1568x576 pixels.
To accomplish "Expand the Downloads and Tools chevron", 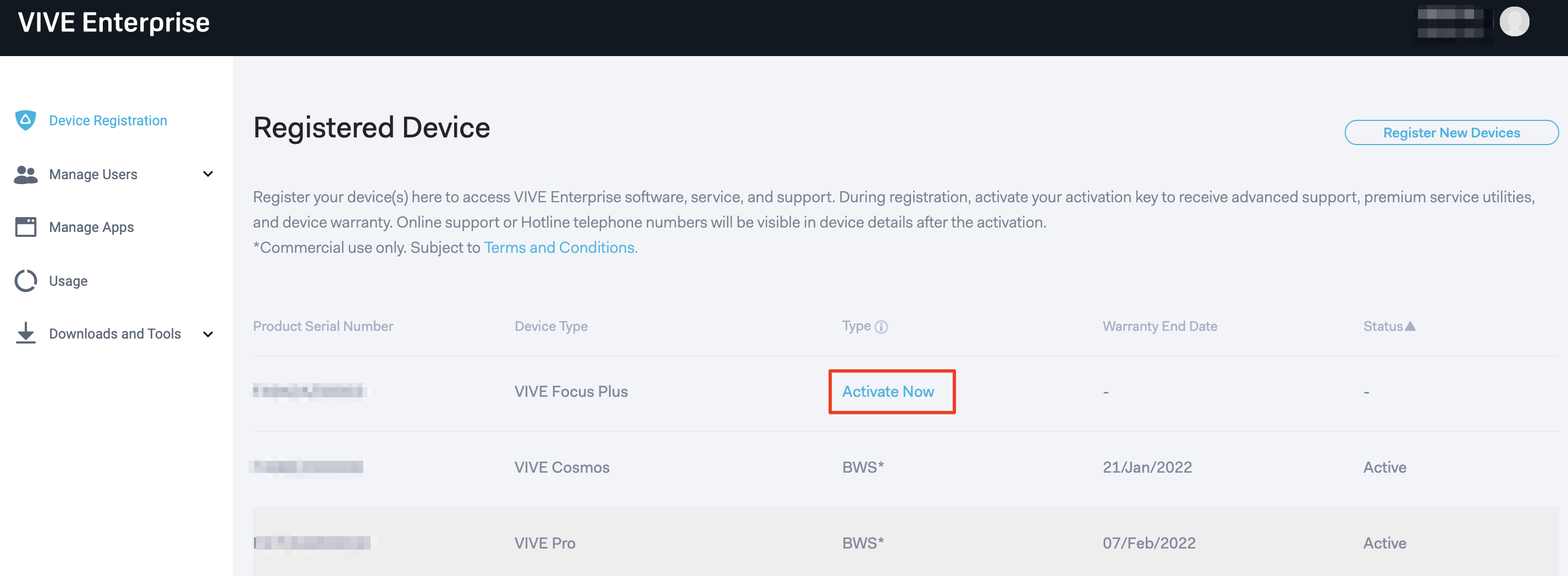I will [x=208, y=334].
